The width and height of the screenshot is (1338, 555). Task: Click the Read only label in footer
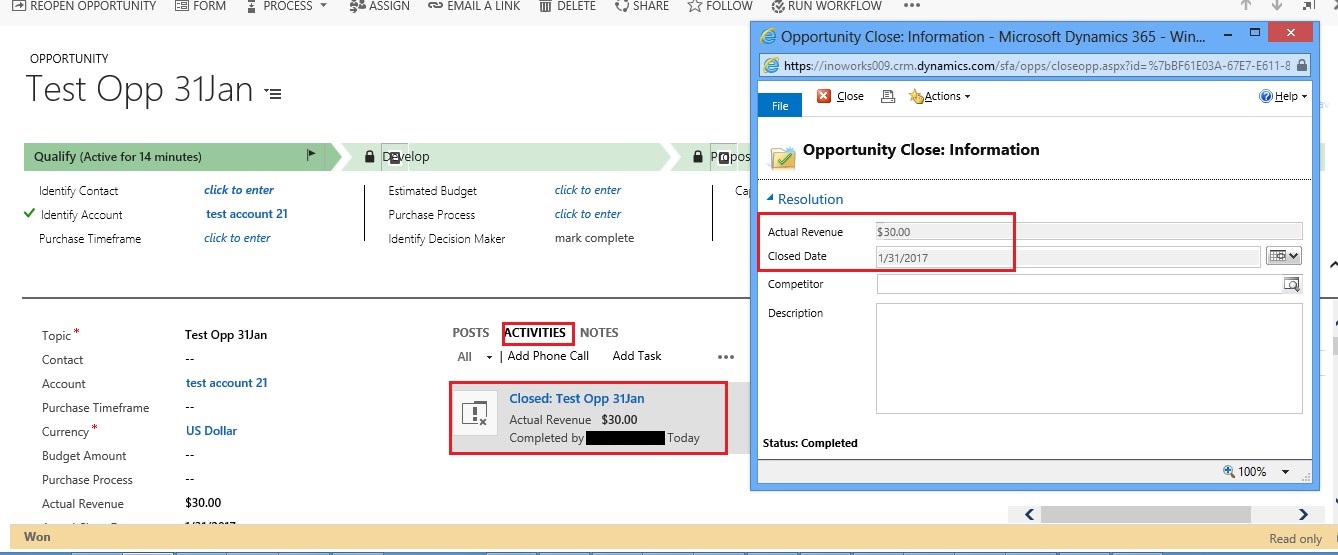point(1296,538)
